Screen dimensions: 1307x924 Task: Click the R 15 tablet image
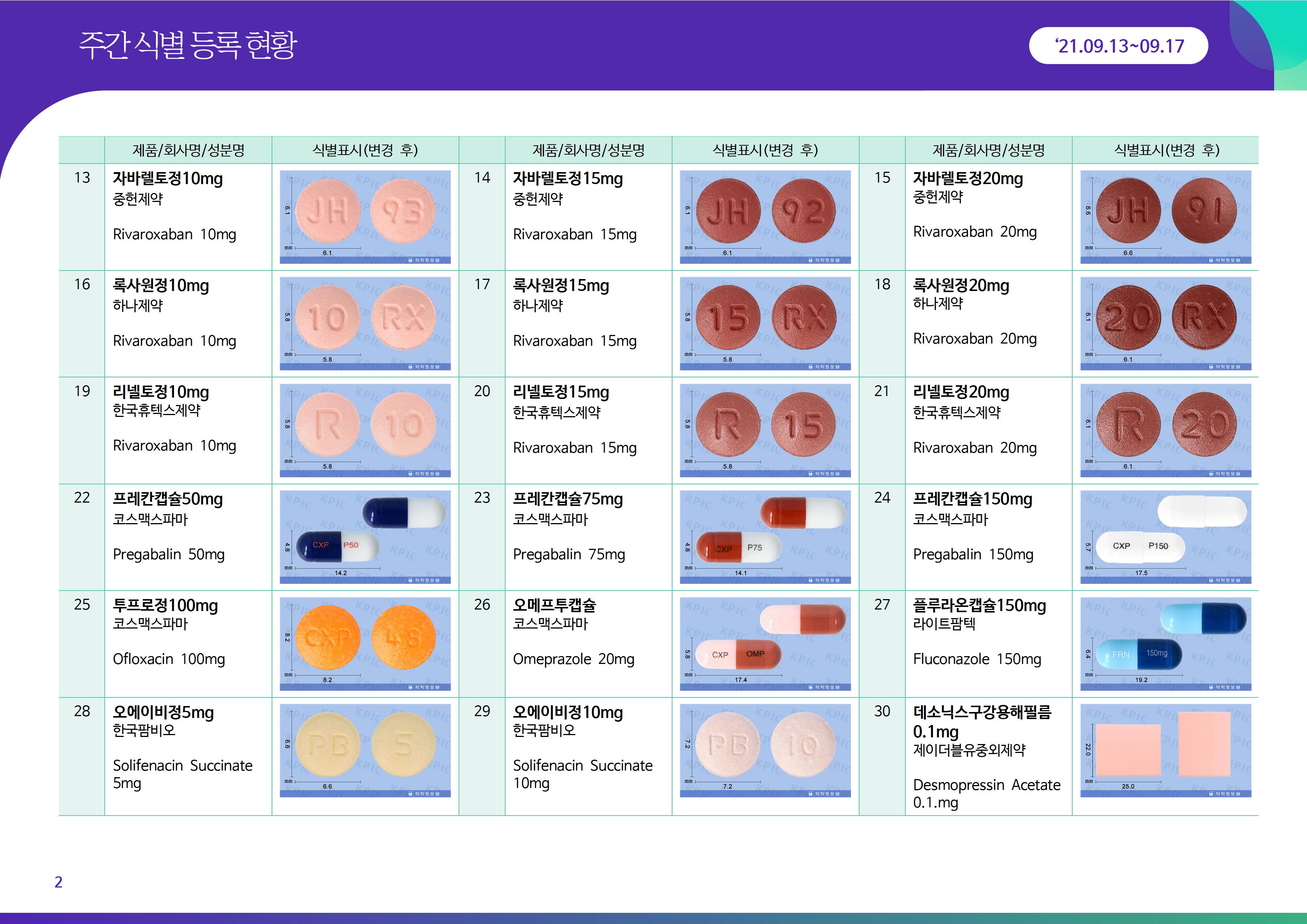[x=765, y=430]
